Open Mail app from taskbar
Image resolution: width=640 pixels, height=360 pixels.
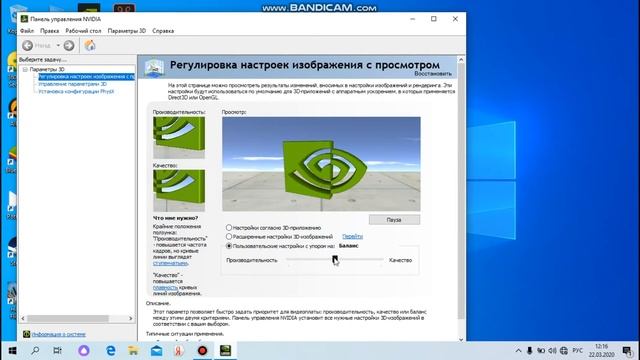click(x=156, y=351)
